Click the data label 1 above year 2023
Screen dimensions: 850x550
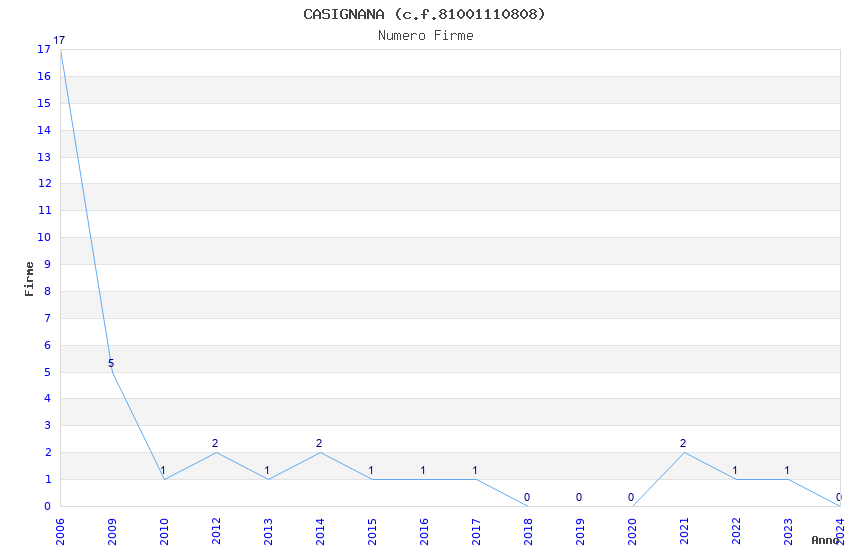[x=787, y=470]
